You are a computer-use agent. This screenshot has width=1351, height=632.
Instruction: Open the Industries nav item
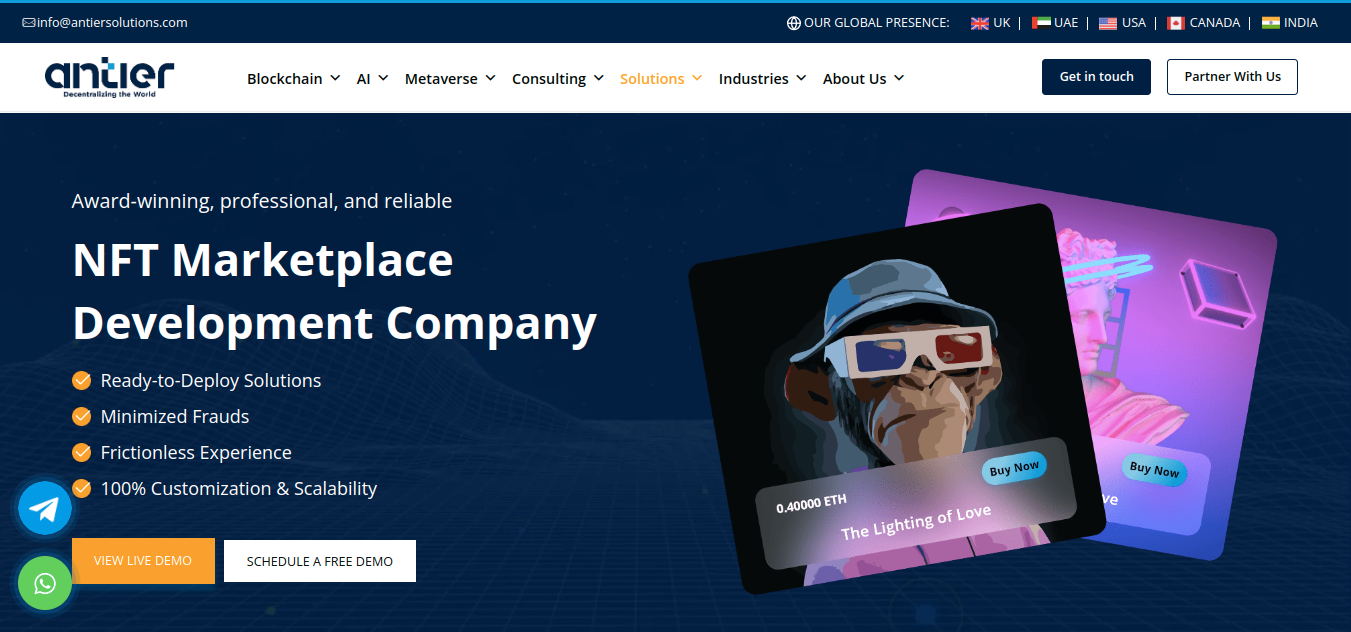(754, 78)
